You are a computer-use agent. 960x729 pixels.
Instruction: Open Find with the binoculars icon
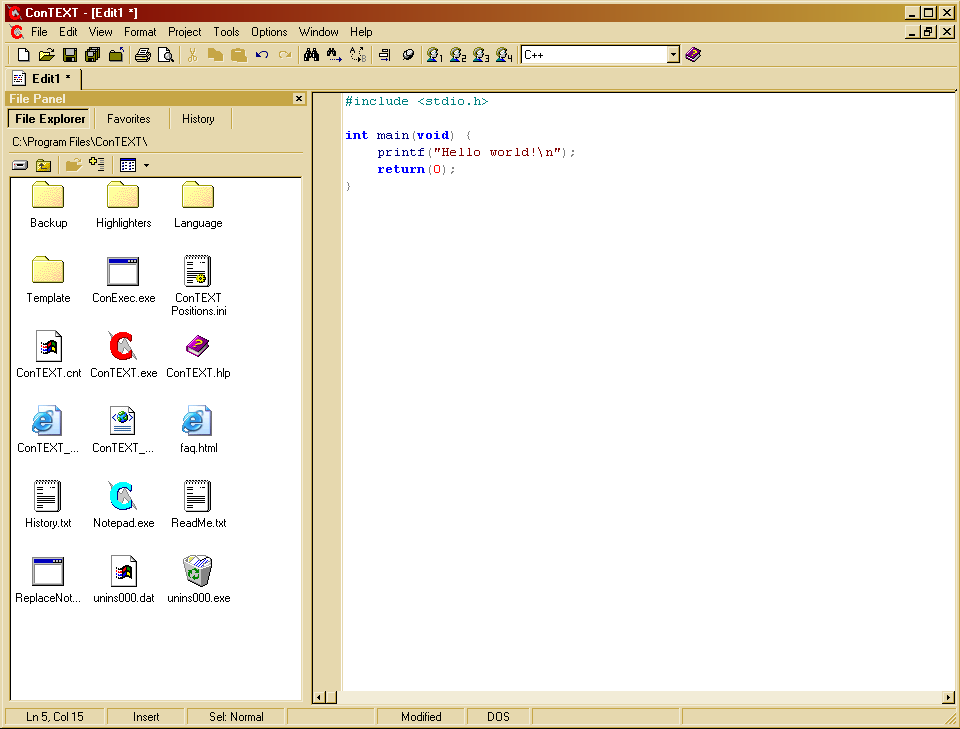pyautogui.click(x=311, y=55)
